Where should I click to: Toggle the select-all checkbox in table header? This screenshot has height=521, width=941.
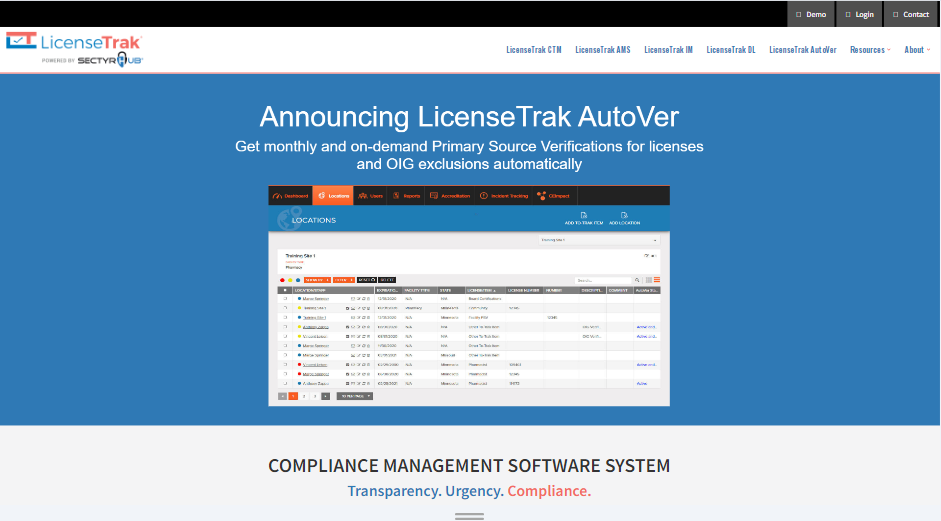click(285, 290)
